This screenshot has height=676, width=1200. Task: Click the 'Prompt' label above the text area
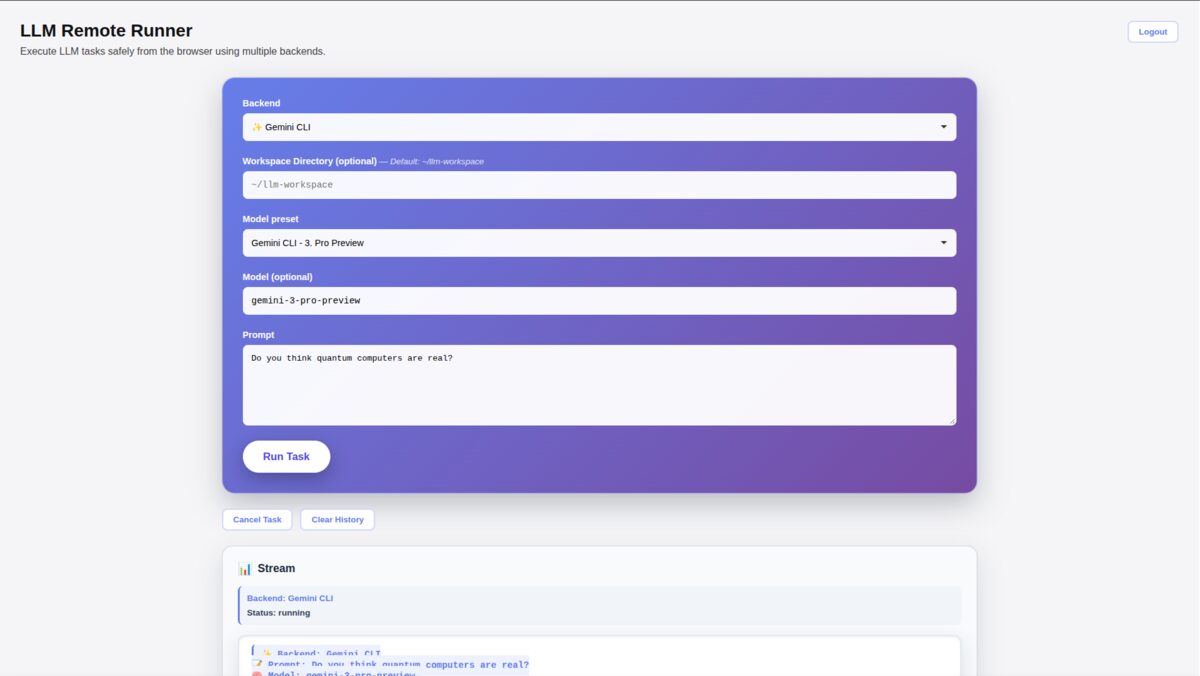(258, 335)
